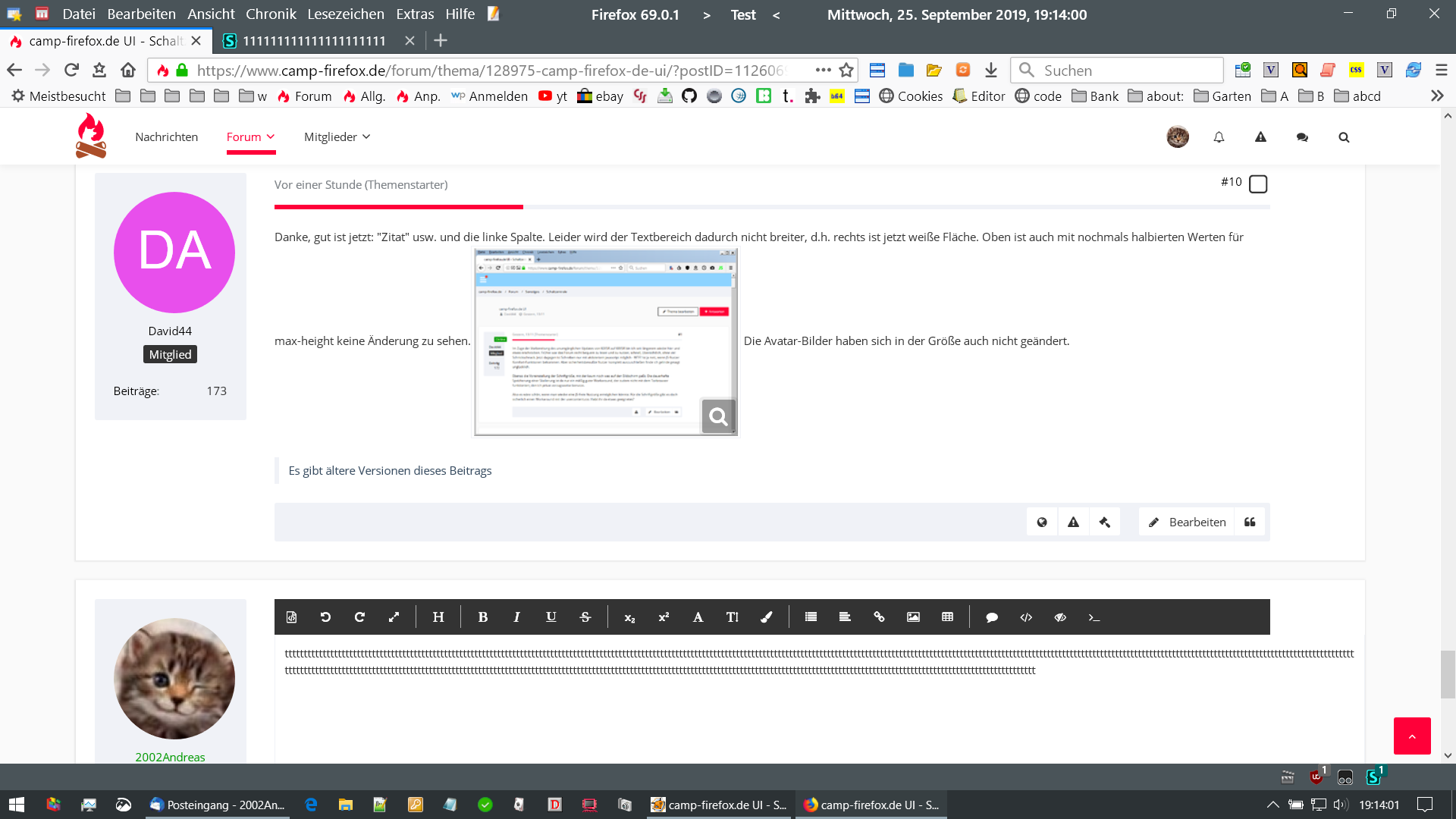Undo last change in editor toolbar
The width and height of the screenshot is (1456, 819).
[x=325, y=617]
